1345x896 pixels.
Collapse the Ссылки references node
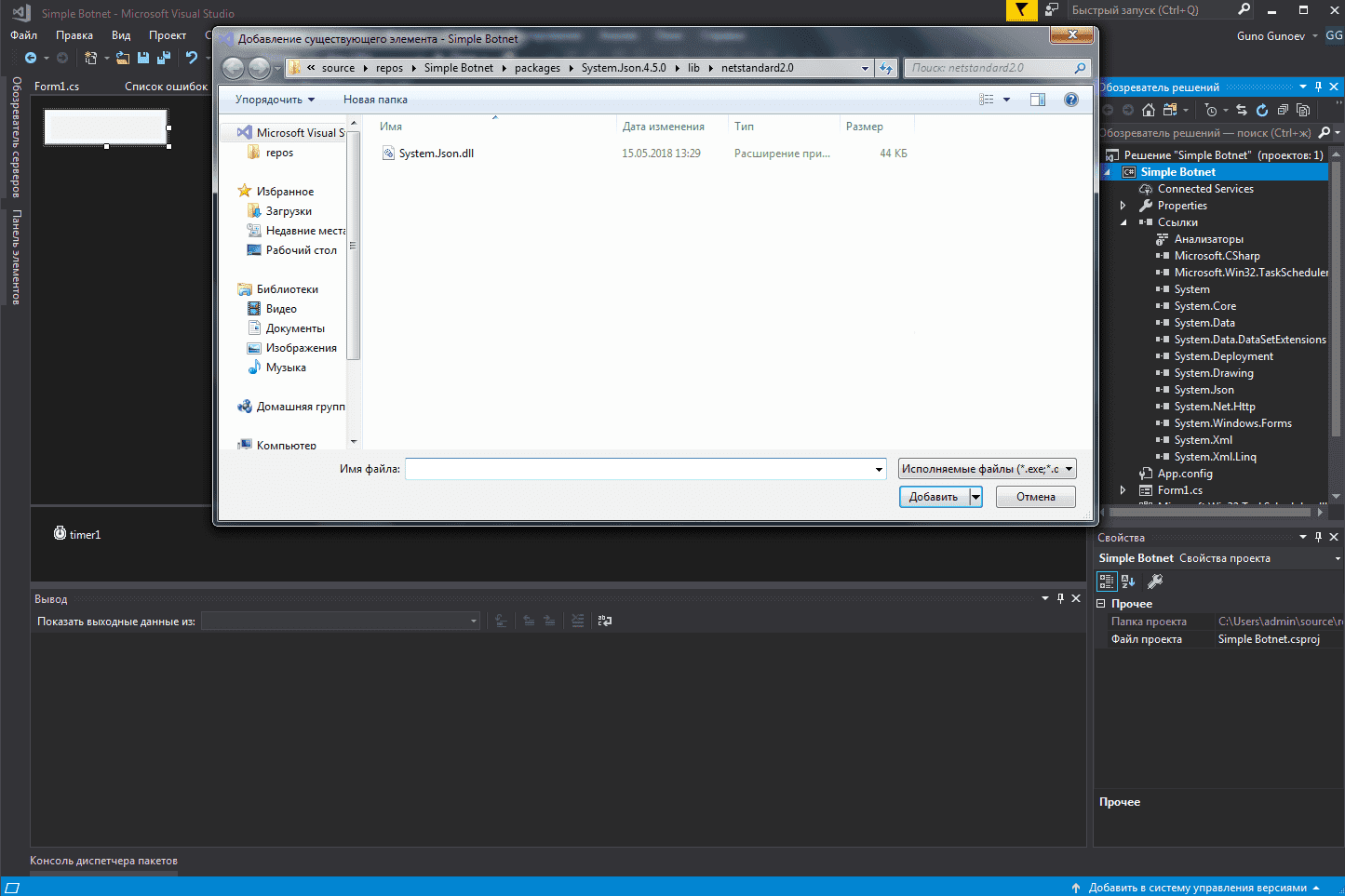point(1123,222)
